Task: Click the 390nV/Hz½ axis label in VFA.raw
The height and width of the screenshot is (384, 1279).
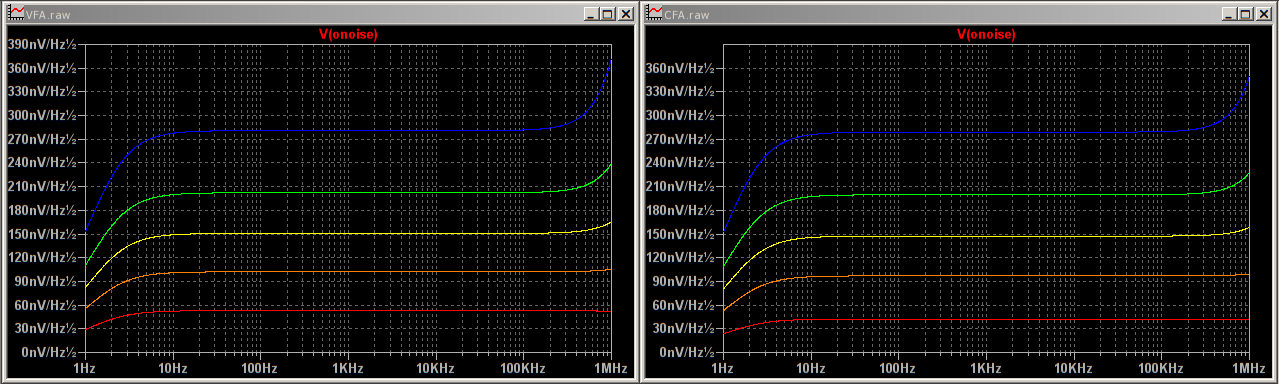Action: (x=41, y=44)
